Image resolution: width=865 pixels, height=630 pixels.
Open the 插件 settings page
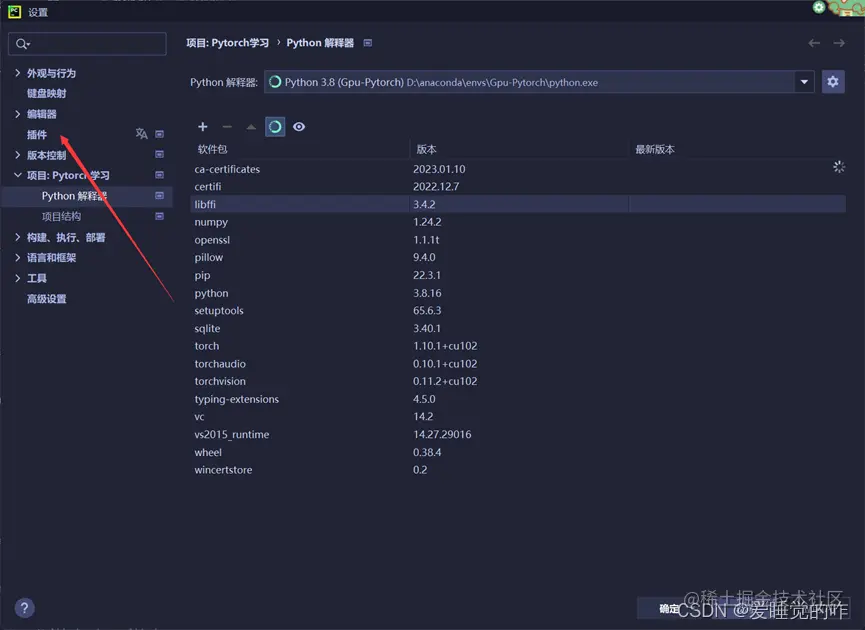pyautogui.click(x=37, y=134)
